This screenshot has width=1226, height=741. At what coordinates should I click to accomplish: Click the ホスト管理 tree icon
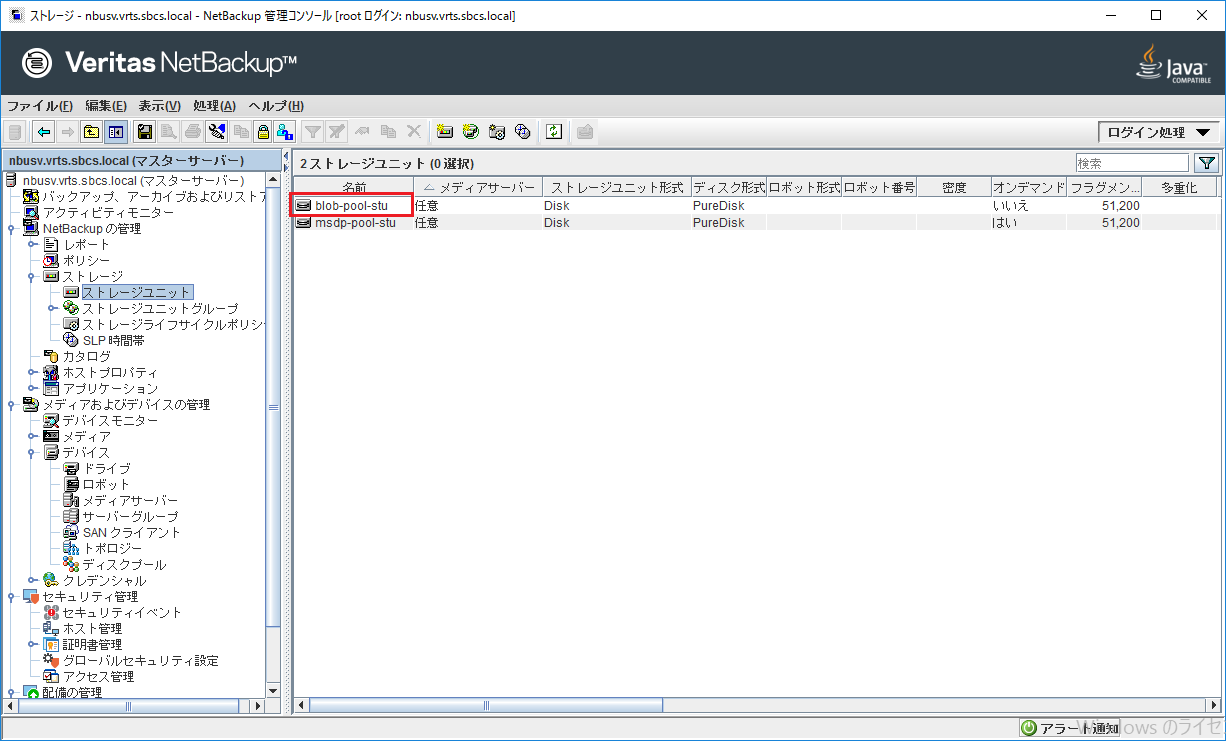[x=52, y=629]
